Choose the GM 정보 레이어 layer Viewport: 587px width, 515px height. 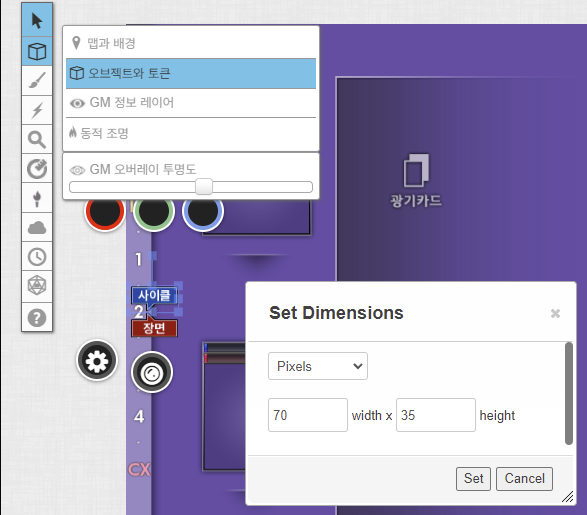pos(191,103)
